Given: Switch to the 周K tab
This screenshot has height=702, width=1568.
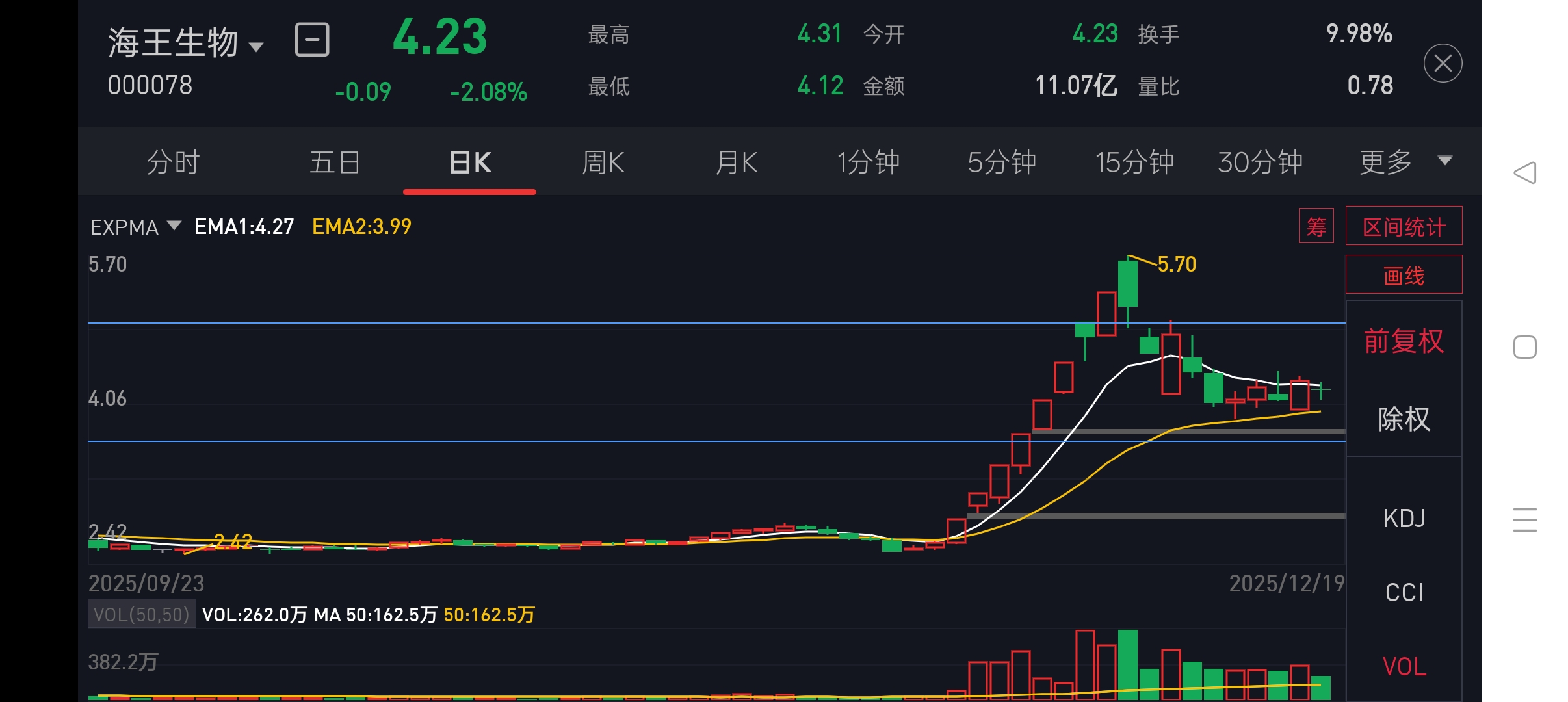Looking at the screenshot, I should click(603, 162).
